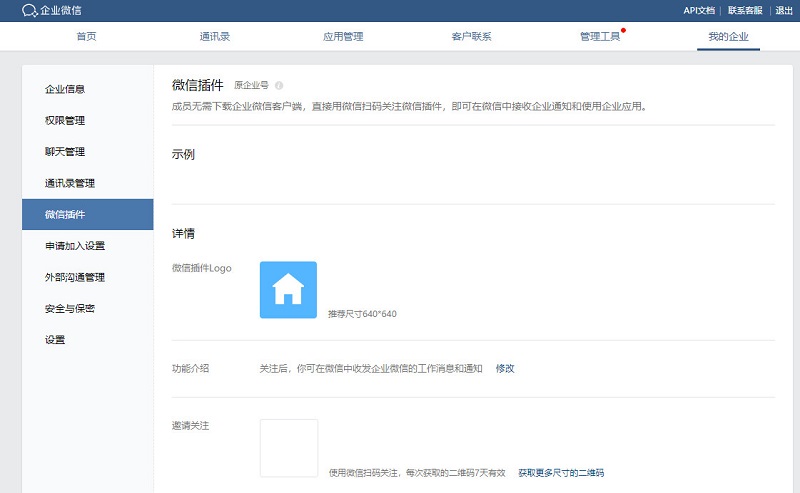Open the 通讯录 tab
This screenshot has width=800, height=493.
click(x=215, y=36)
